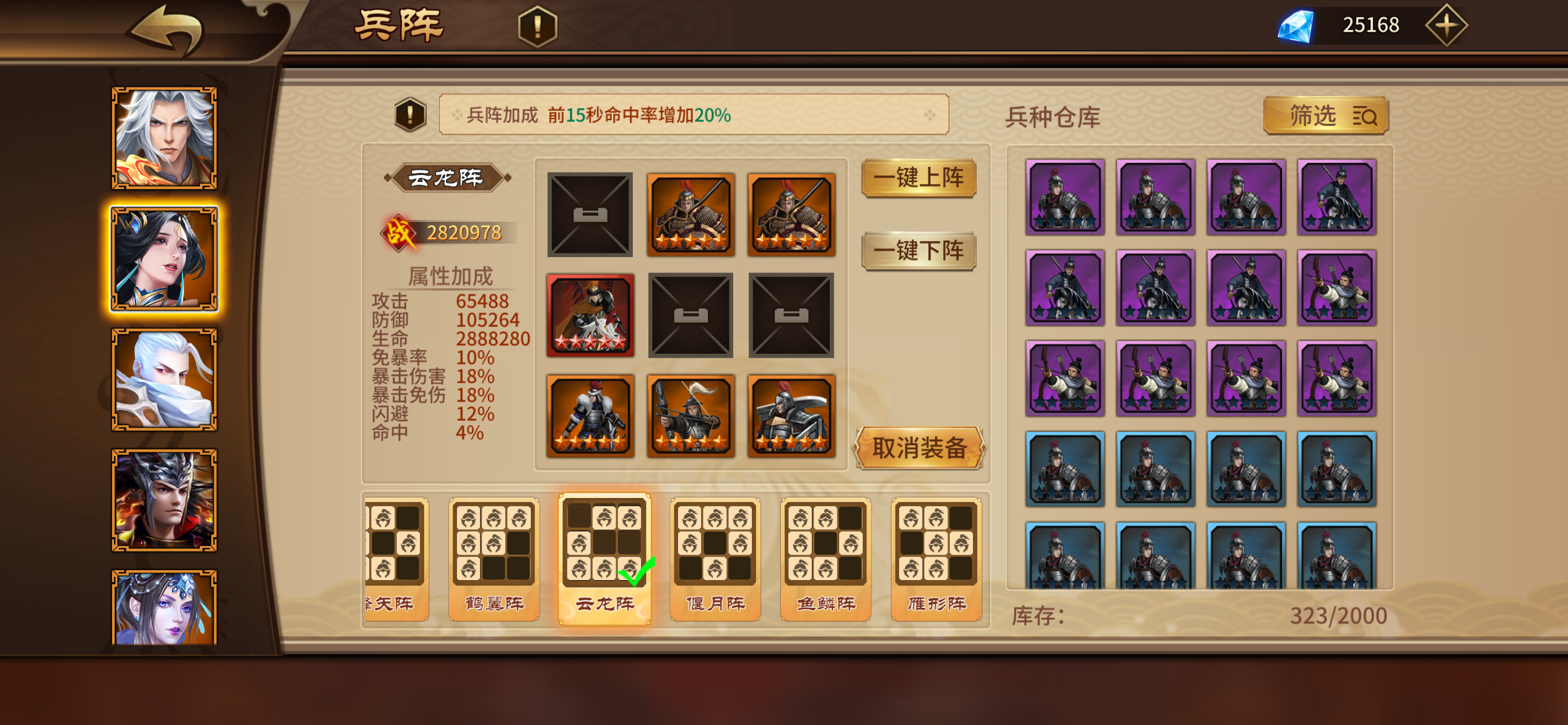Choose the 雁形阵 formation card
1568x725 pixels.
pyautogui.click(x=936, y=559)
